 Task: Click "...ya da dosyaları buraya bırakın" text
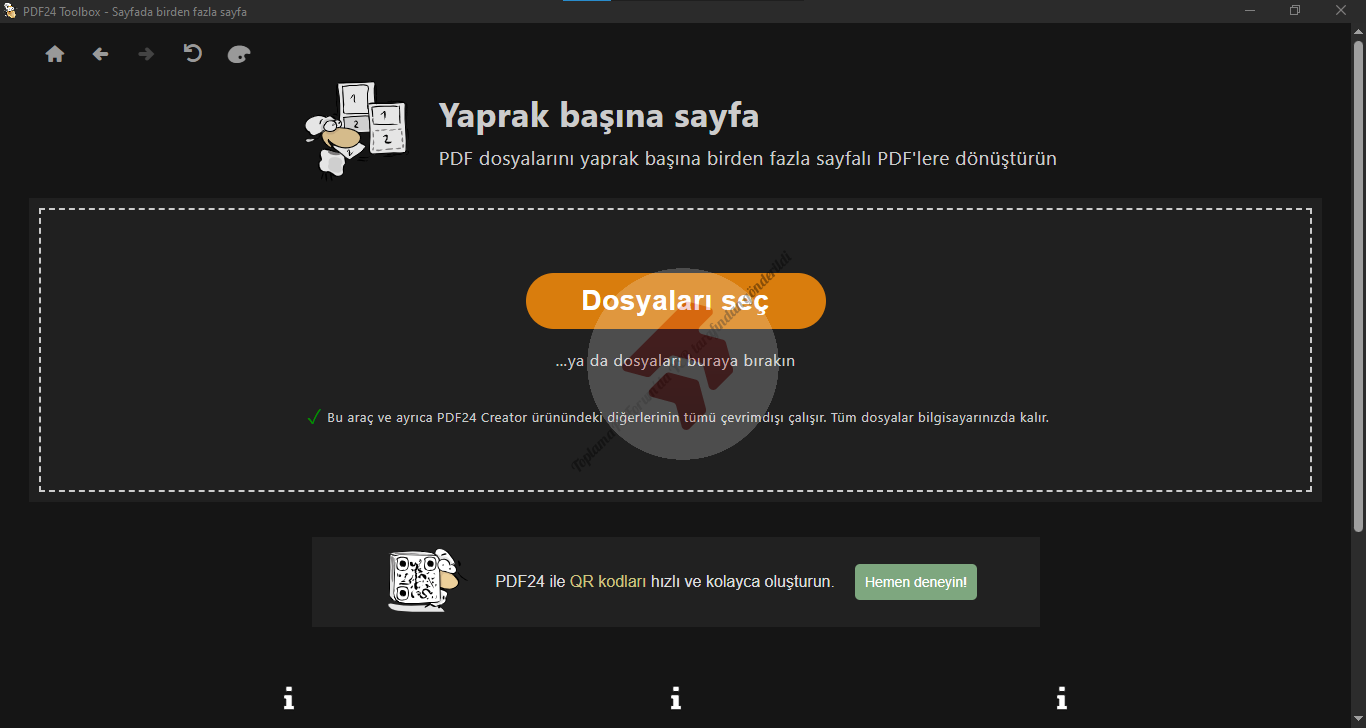click(675, 360)
